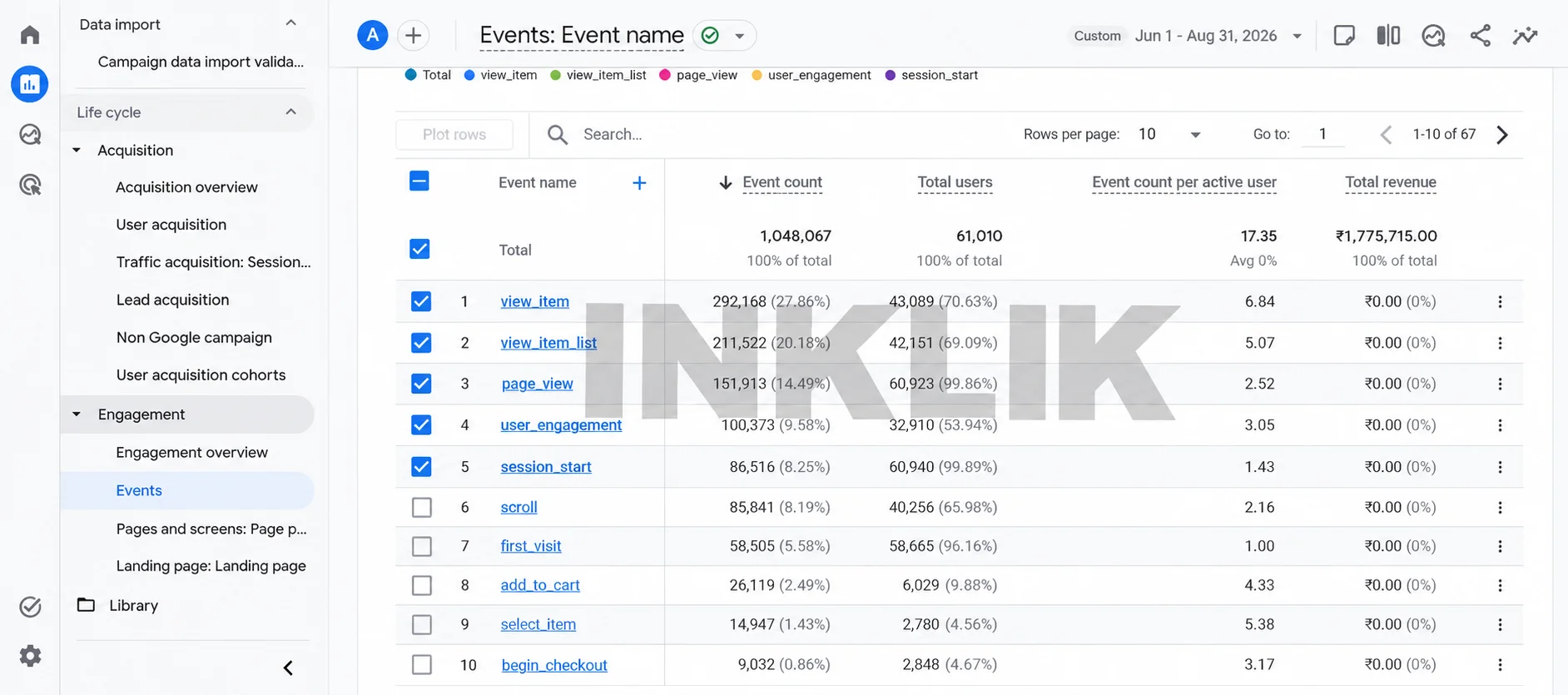
Task: Click the edit comparisons columns icon
Action: point(1388,35)
